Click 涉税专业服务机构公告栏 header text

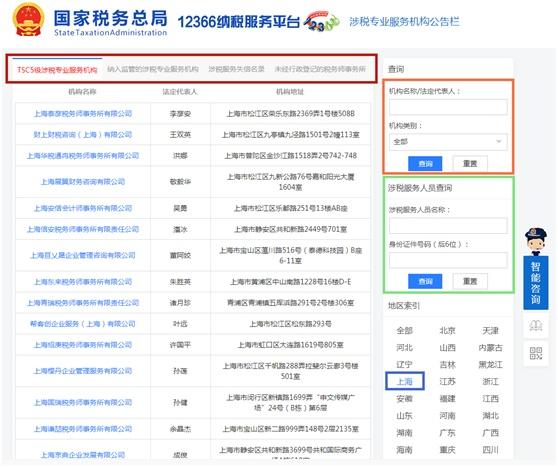tap(404, 22)
